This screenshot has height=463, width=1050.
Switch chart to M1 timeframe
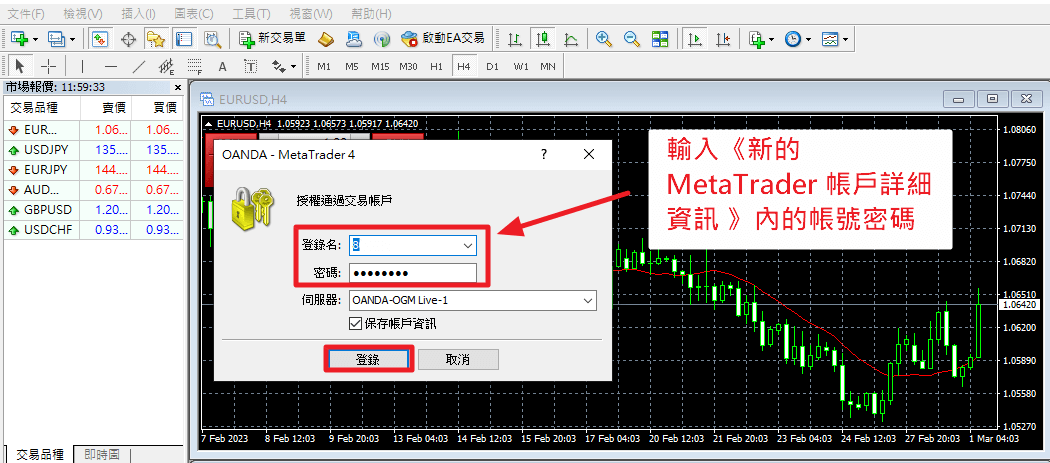click(x=324, y=66)
